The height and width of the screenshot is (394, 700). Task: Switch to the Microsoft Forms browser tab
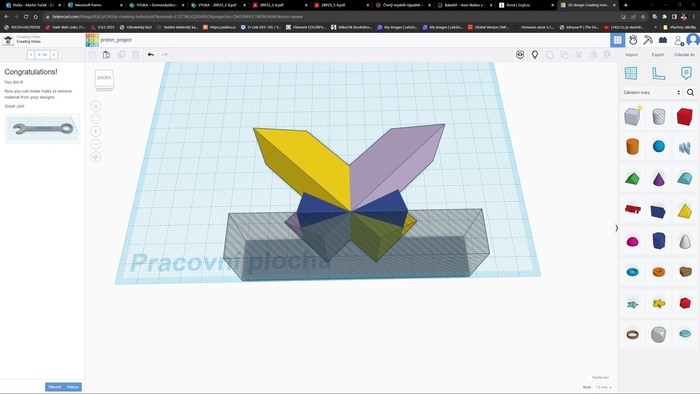point(93,5)
